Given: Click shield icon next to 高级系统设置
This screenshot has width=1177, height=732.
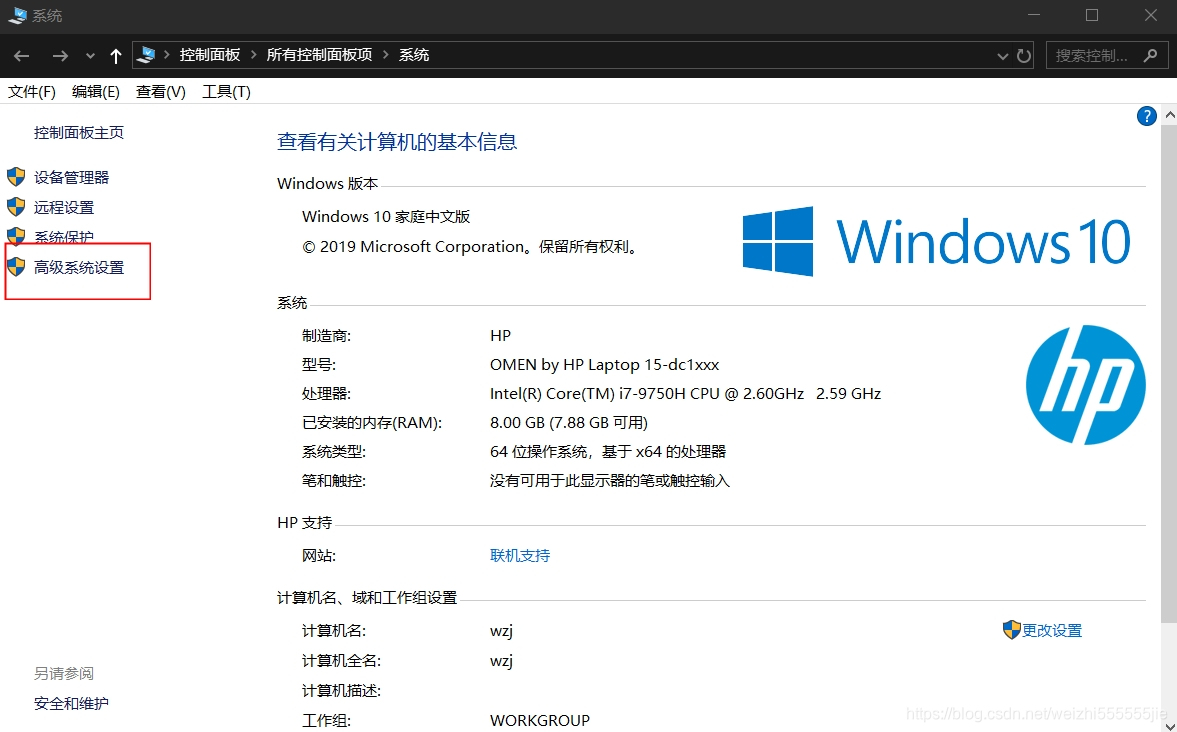Looking at the screenshot, I should (16, 267).
